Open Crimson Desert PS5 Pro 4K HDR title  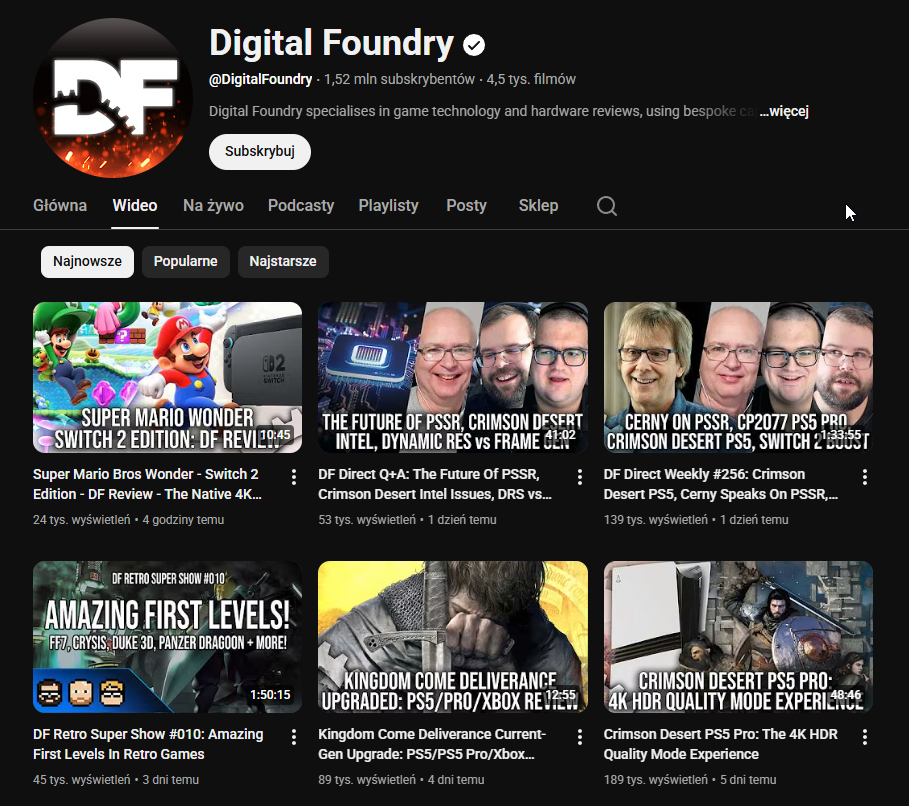coord(721,744)
